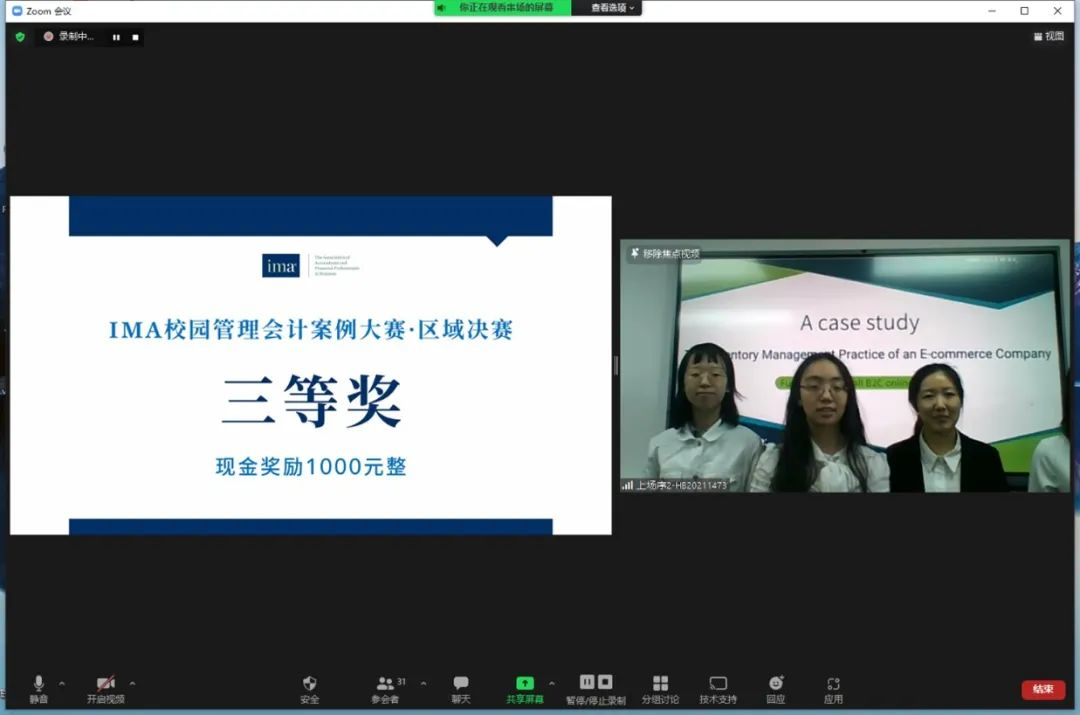Open the 查看选项 view options dropdown
Screen dimensions: 1080x715
(x=612, y=8)
